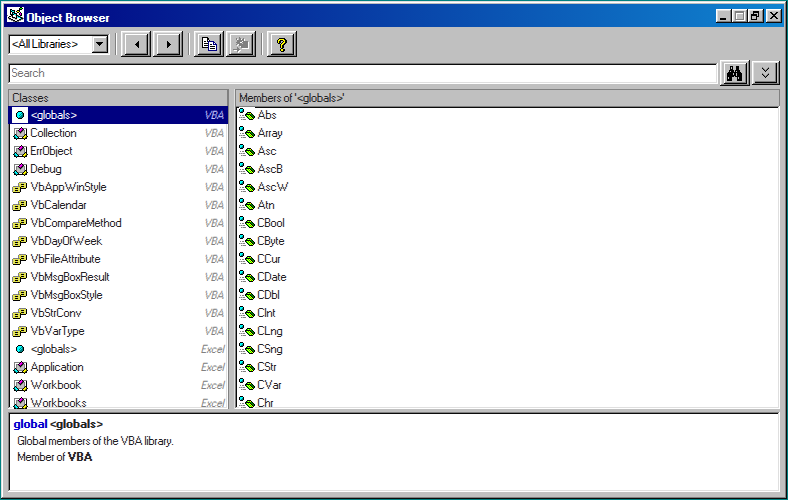Click the Classes column header
Image resolution: width=788 pixels, height=500 pixels.
[119, 98]
